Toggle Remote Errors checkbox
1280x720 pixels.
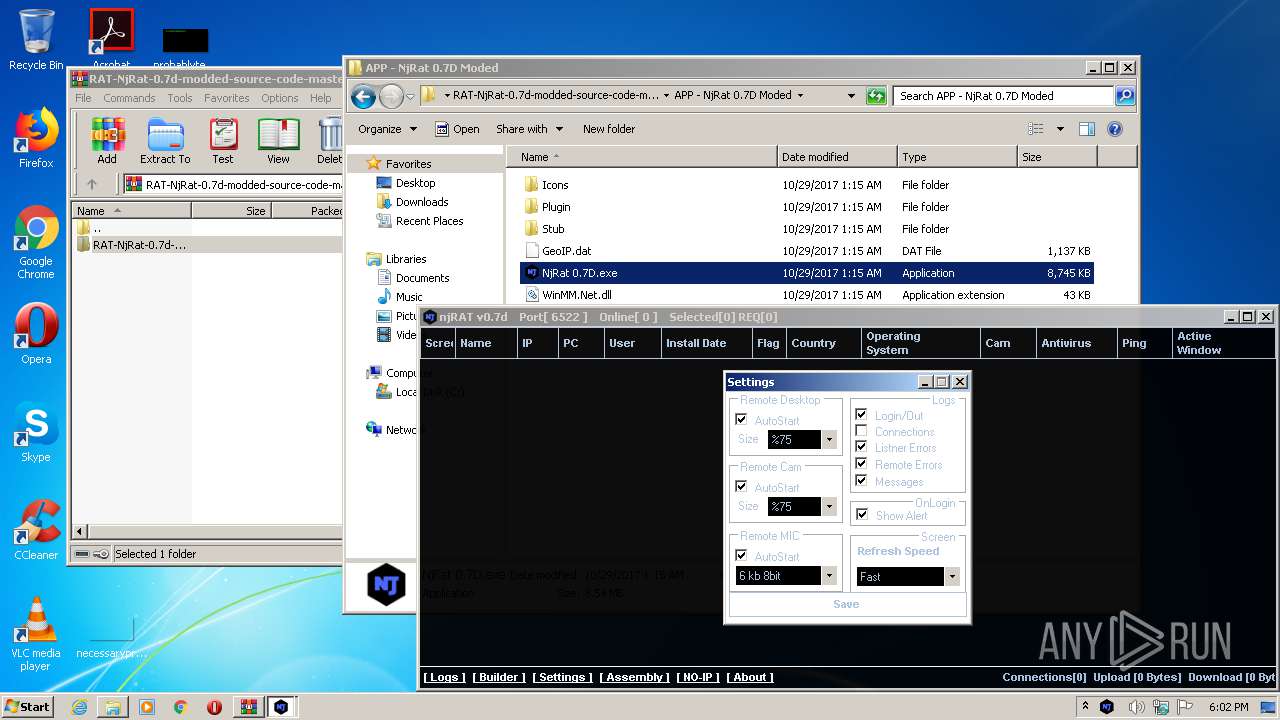(x=861, y=464)
